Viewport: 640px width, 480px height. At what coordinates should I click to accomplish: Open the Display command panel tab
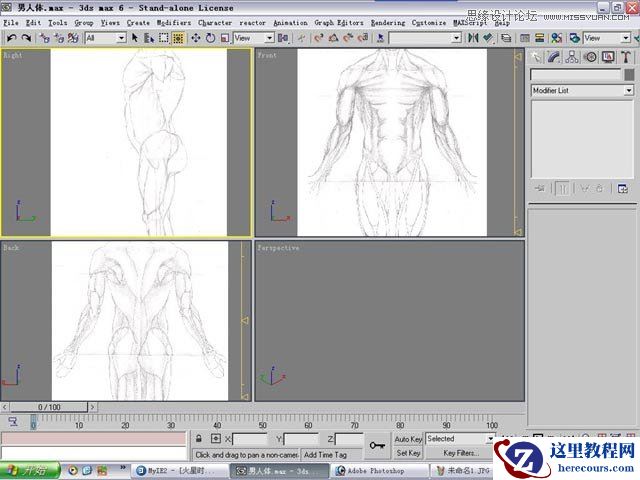tap(606, 58)
